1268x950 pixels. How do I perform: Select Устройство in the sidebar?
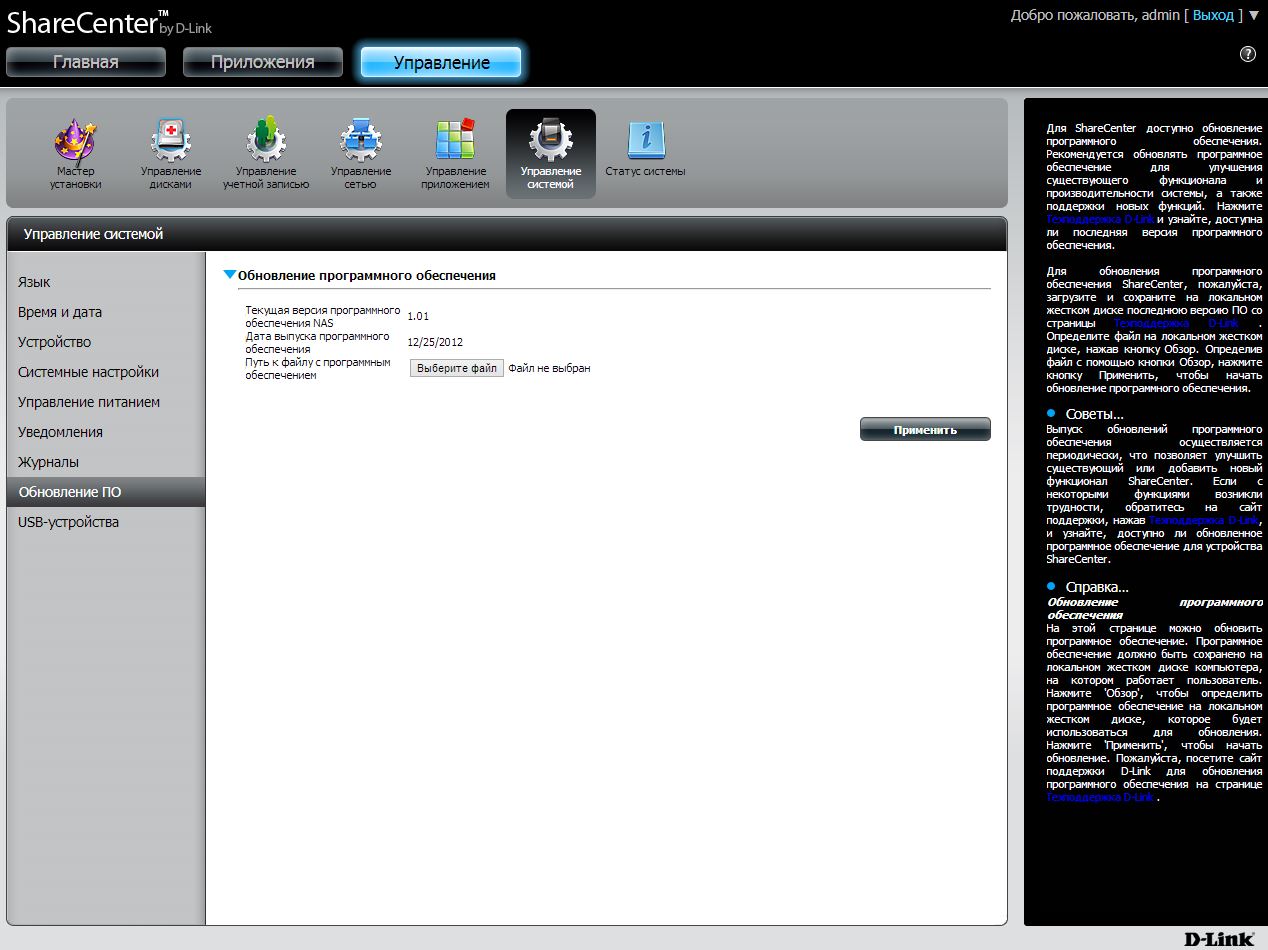point(105,342)
